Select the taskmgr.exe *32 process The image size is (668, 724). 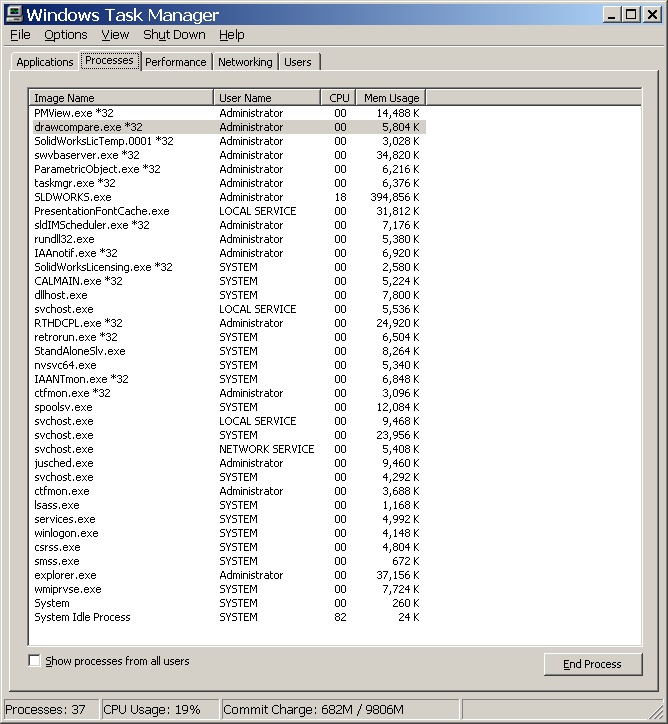pos(229,183)
